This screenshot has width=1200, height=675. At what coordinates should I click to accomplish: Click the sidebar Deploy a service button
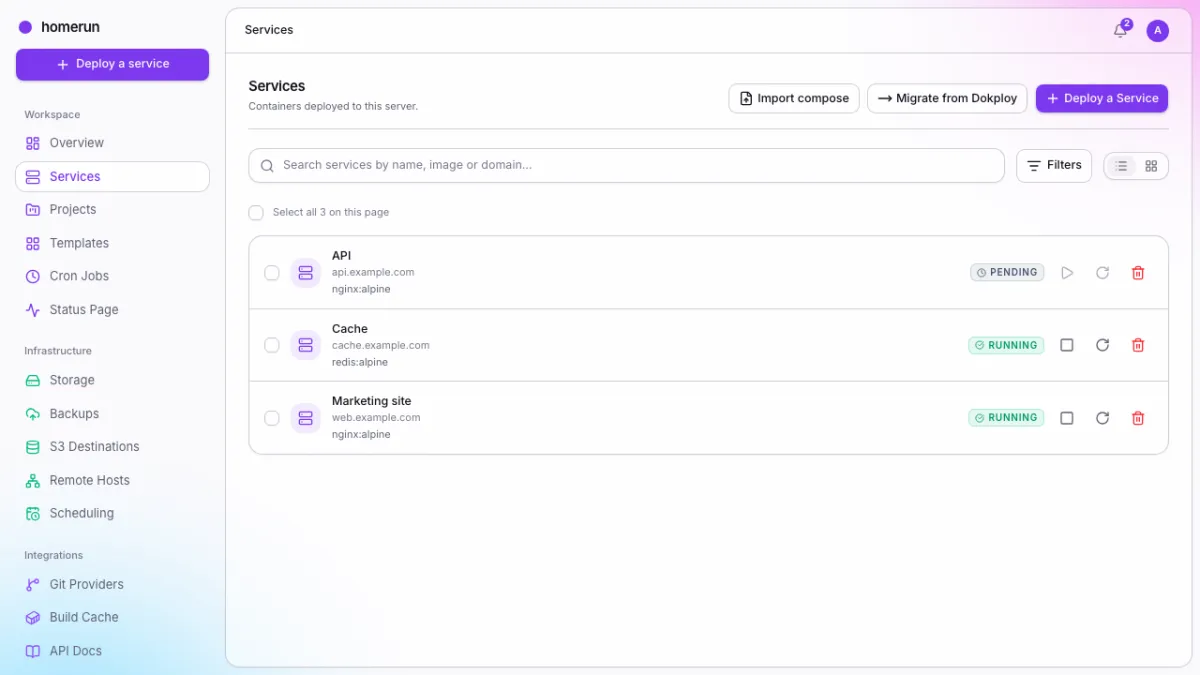pyautogui.click(x=112, y=64)
